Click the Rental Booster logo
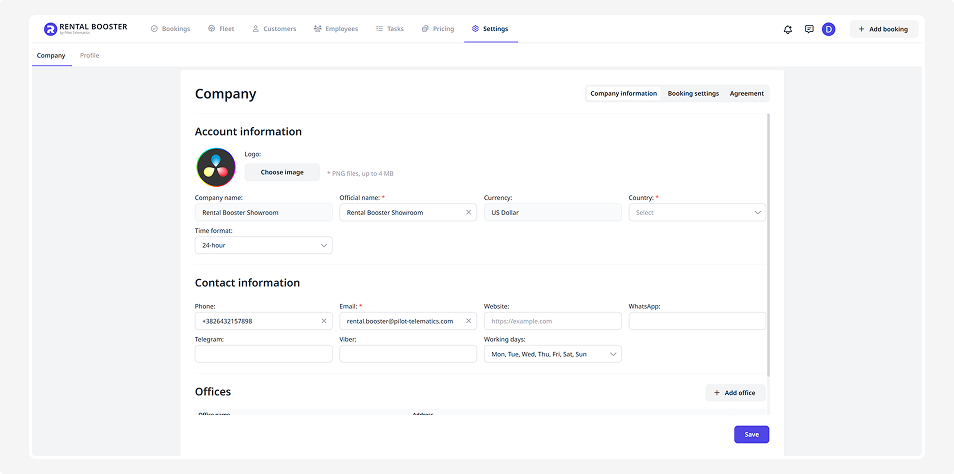This screenshot has height=474, width=954. tap(86, 29)
